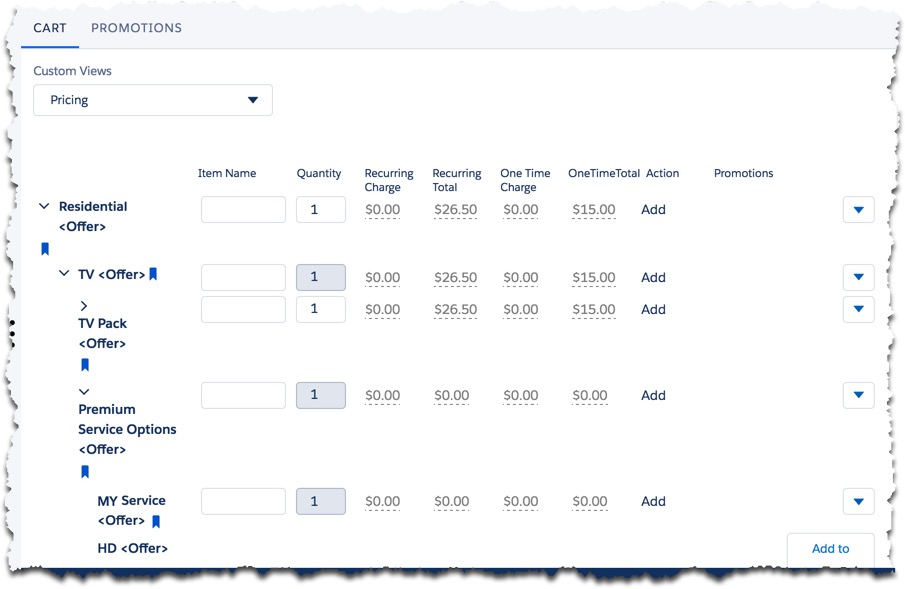The image size is (905, 589).
Task: Open actions menu for Residential row
Action: pyautogui.click(x=858, y=210)
